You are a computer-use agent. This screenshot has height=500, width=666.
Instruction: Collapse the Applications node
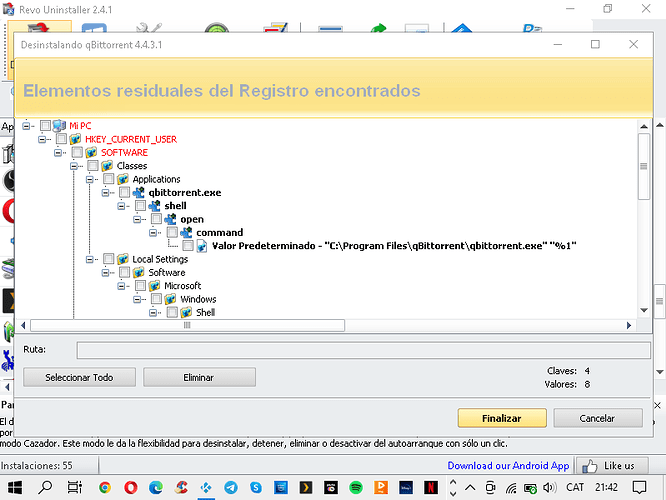tap(90, 179)
